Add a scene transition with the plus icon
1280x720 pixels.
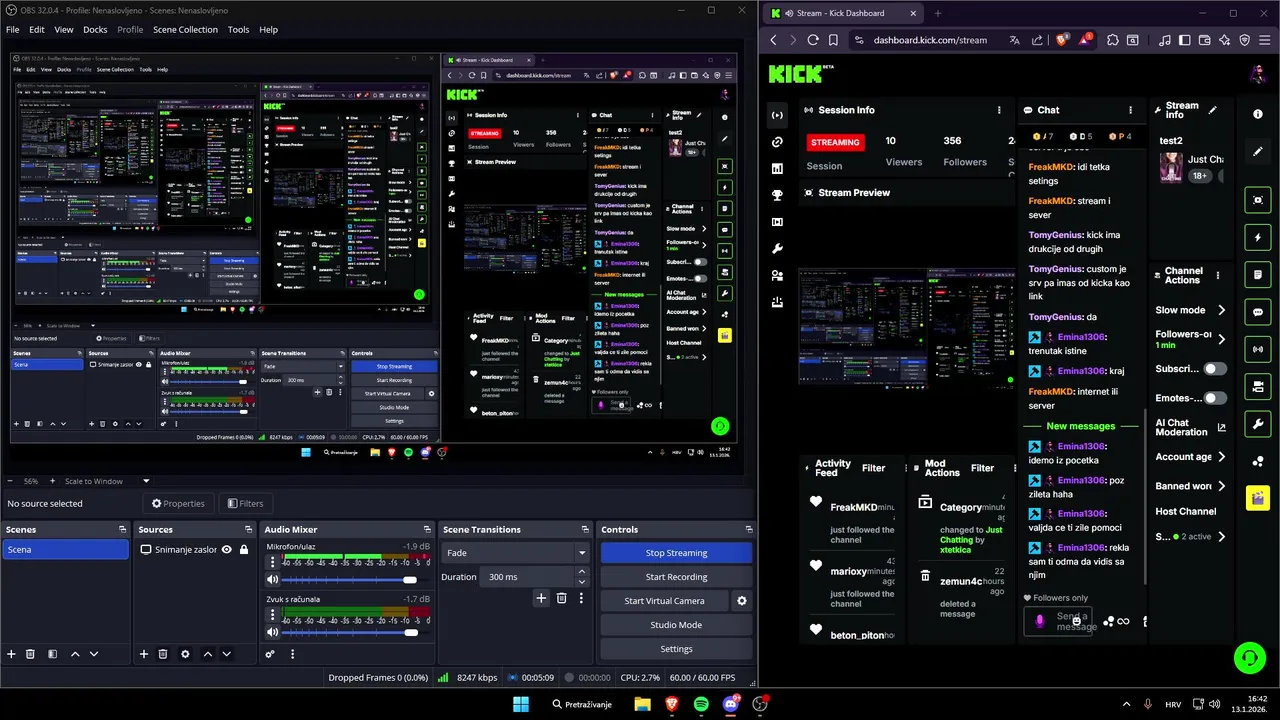[x=541, y=598]
